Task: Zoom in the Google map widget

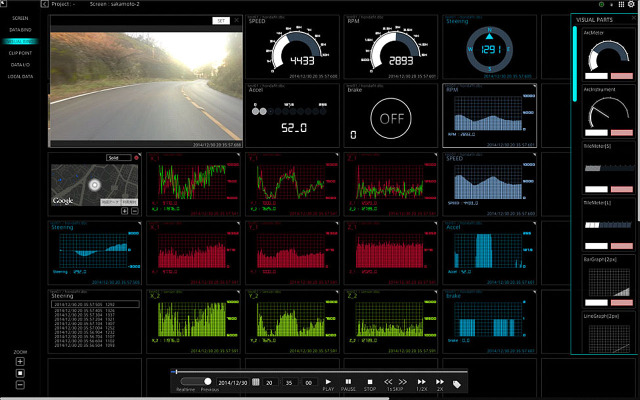Action: [x=124, y=211]
